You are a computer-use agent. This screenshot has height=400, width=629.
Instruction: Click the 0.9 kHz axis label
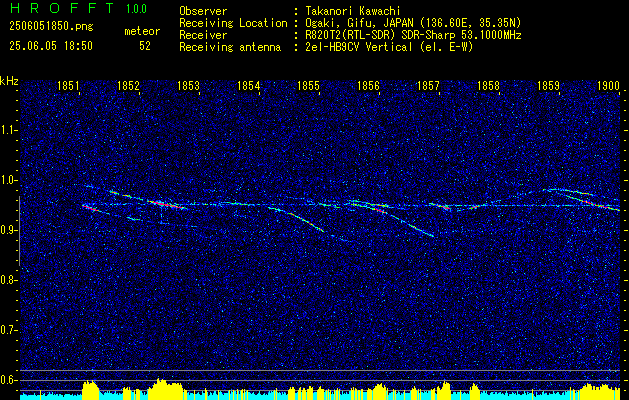tap(8, 230)
